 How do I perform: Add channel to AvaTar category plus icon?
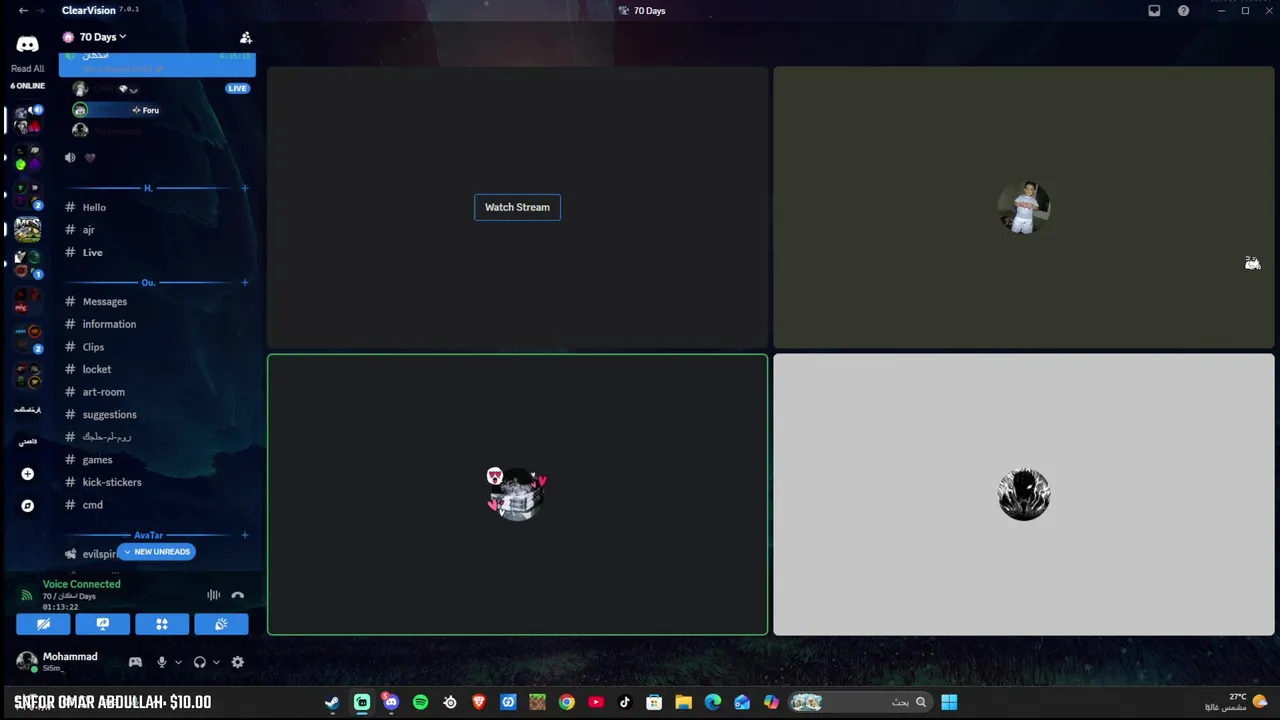pos(245,535)
